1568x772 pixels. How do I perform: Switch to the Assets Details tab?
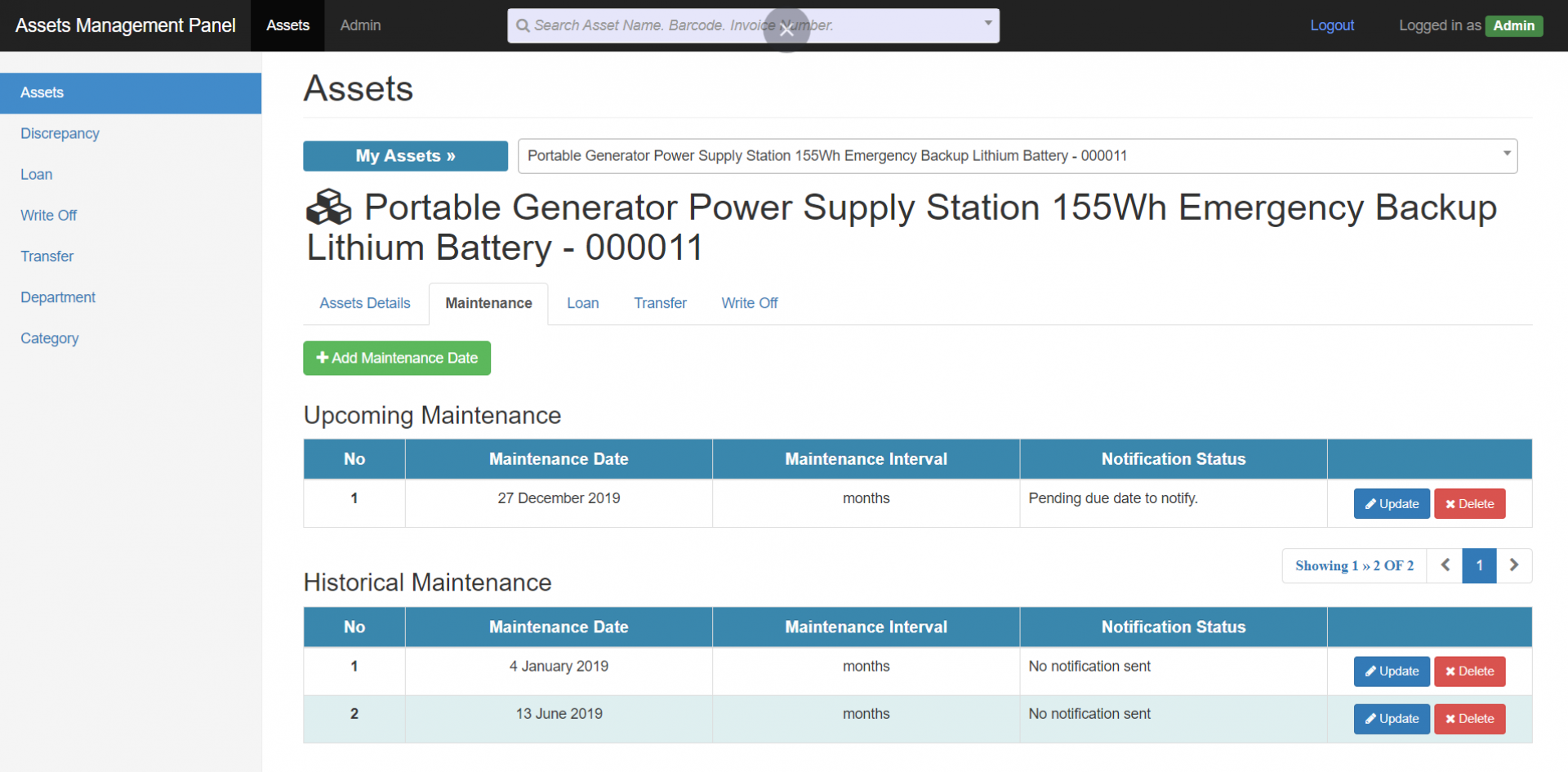point(365,303)
